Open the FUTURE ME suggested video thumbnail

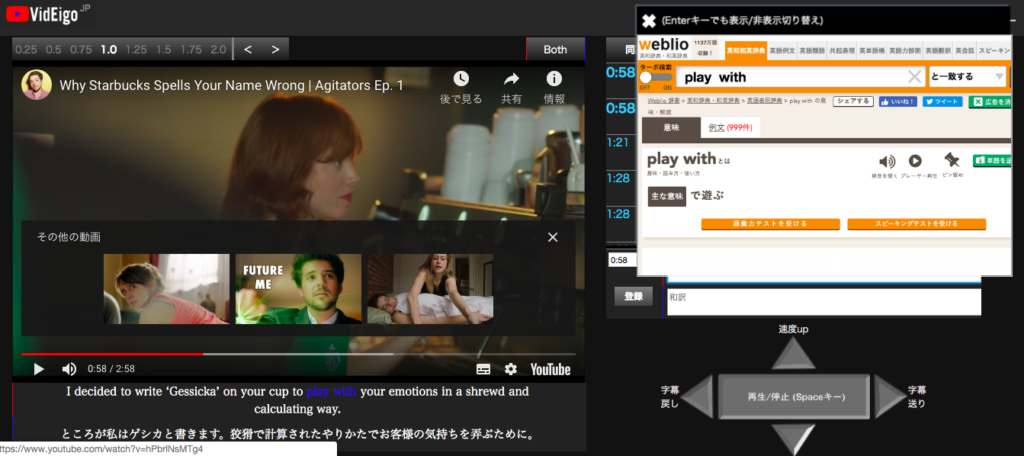[298, 289]
